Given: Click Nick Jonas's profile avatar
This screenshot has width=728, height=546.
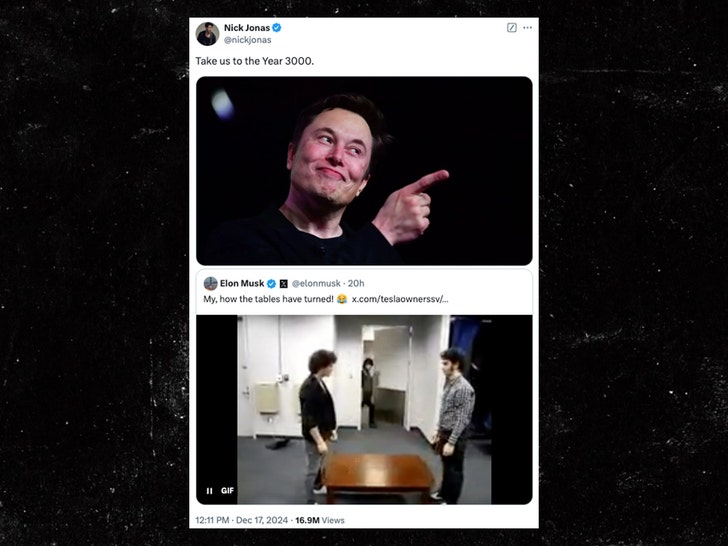Looking at the screenshot, I should pyautogui.click(x=207, y=34).
